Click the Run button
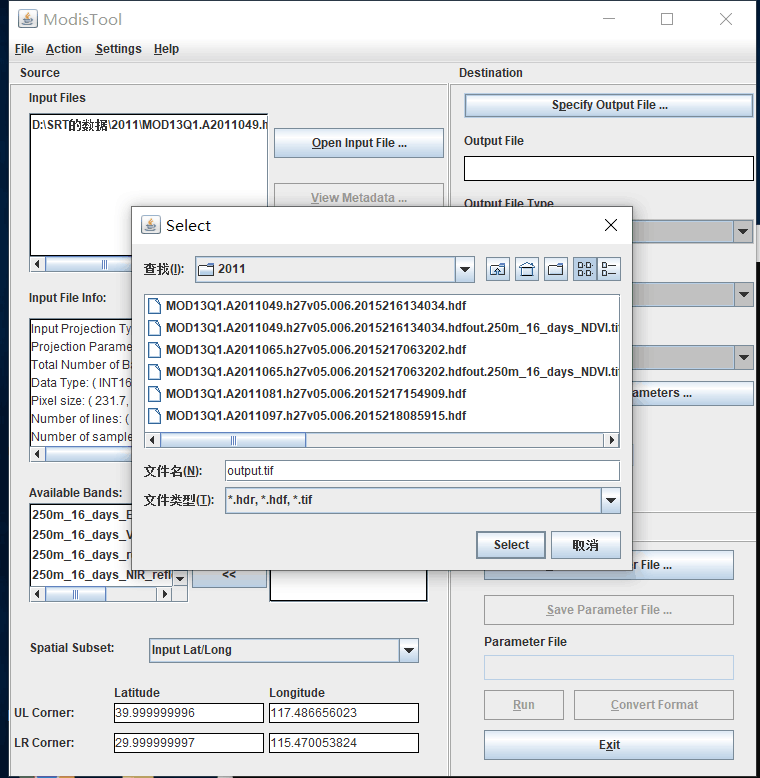This screenshot has width=760, height=778. point(524,705)
